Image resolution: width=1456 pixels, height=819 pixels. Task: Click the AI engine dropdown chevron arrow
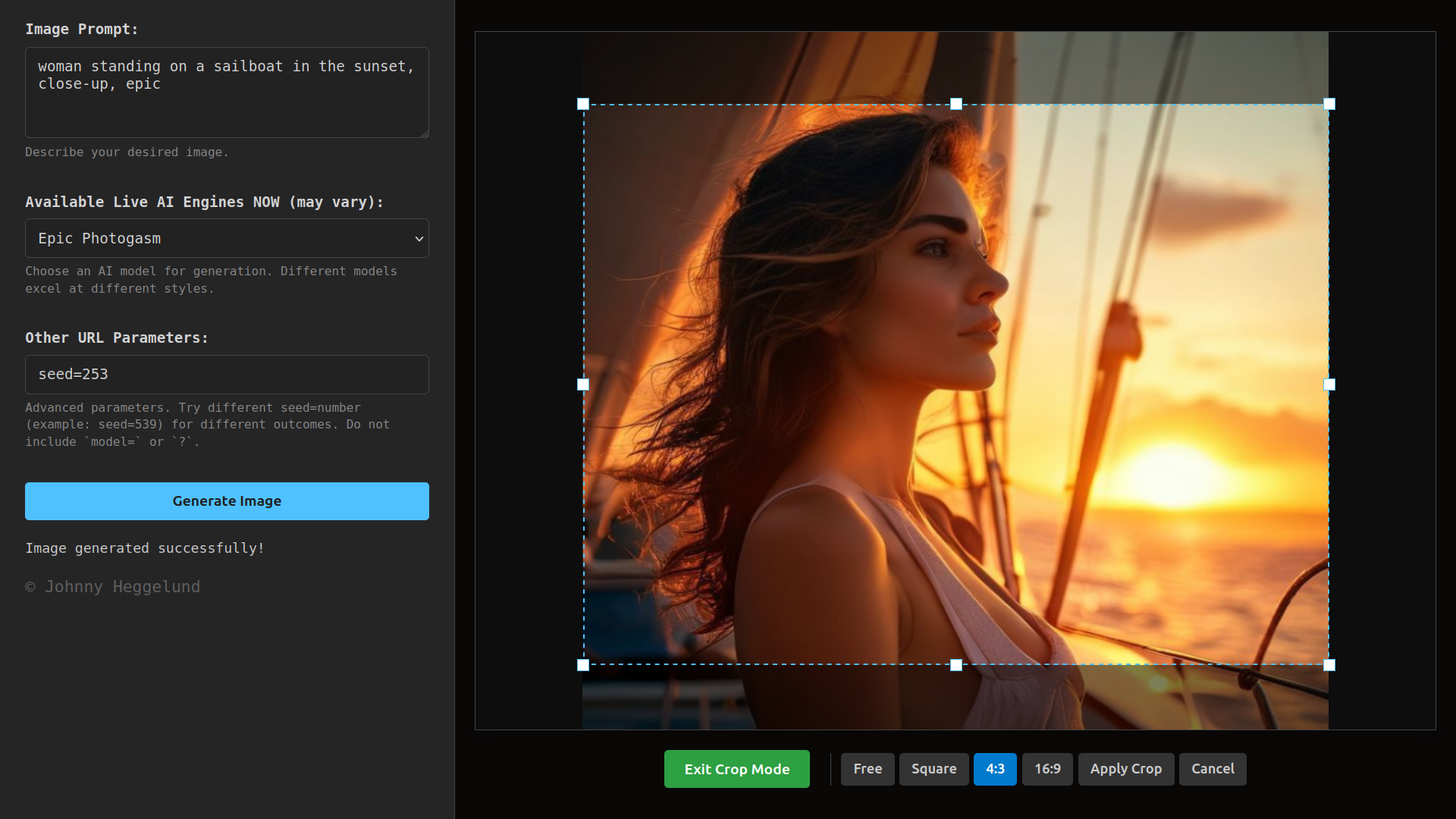tap(419, 239)
